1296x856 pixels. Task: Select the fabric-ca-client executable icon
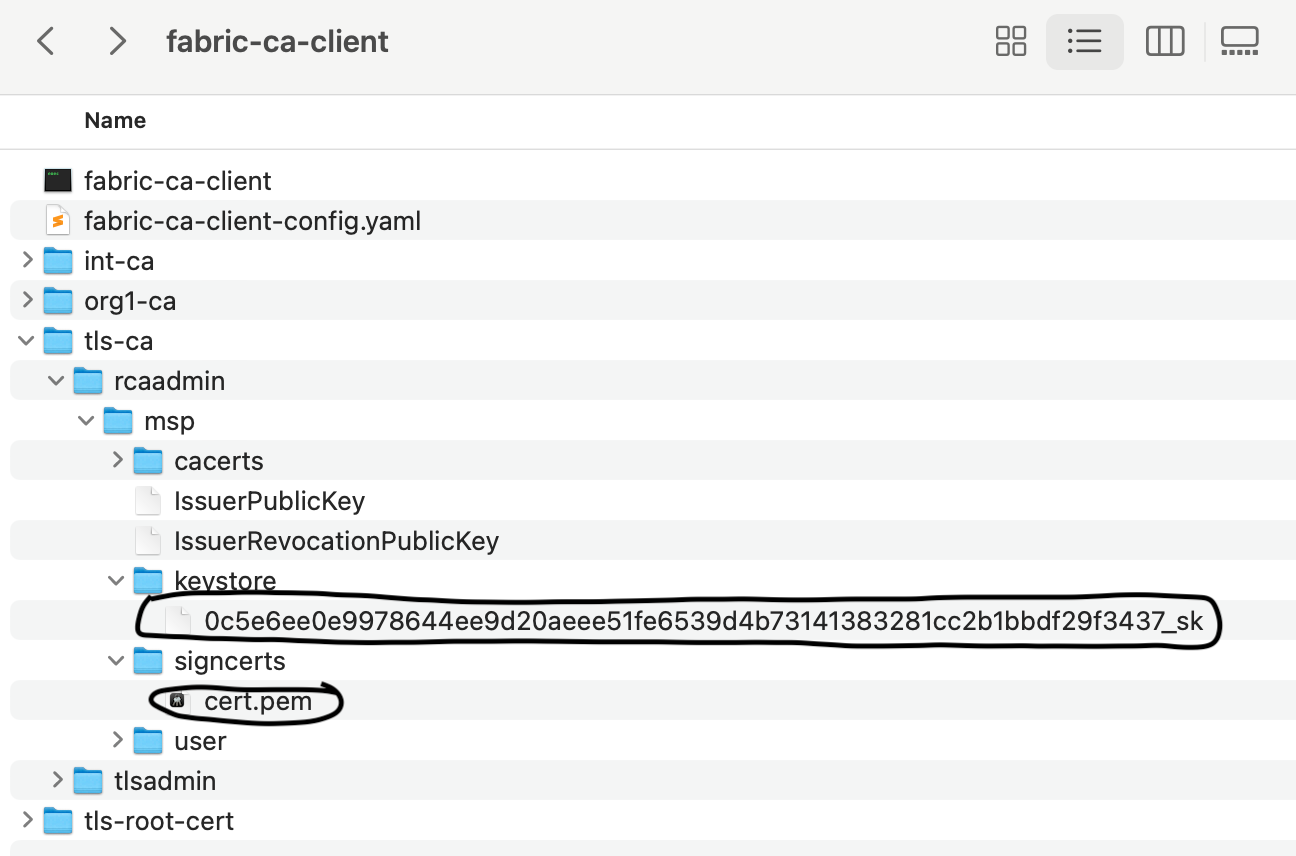59,181
